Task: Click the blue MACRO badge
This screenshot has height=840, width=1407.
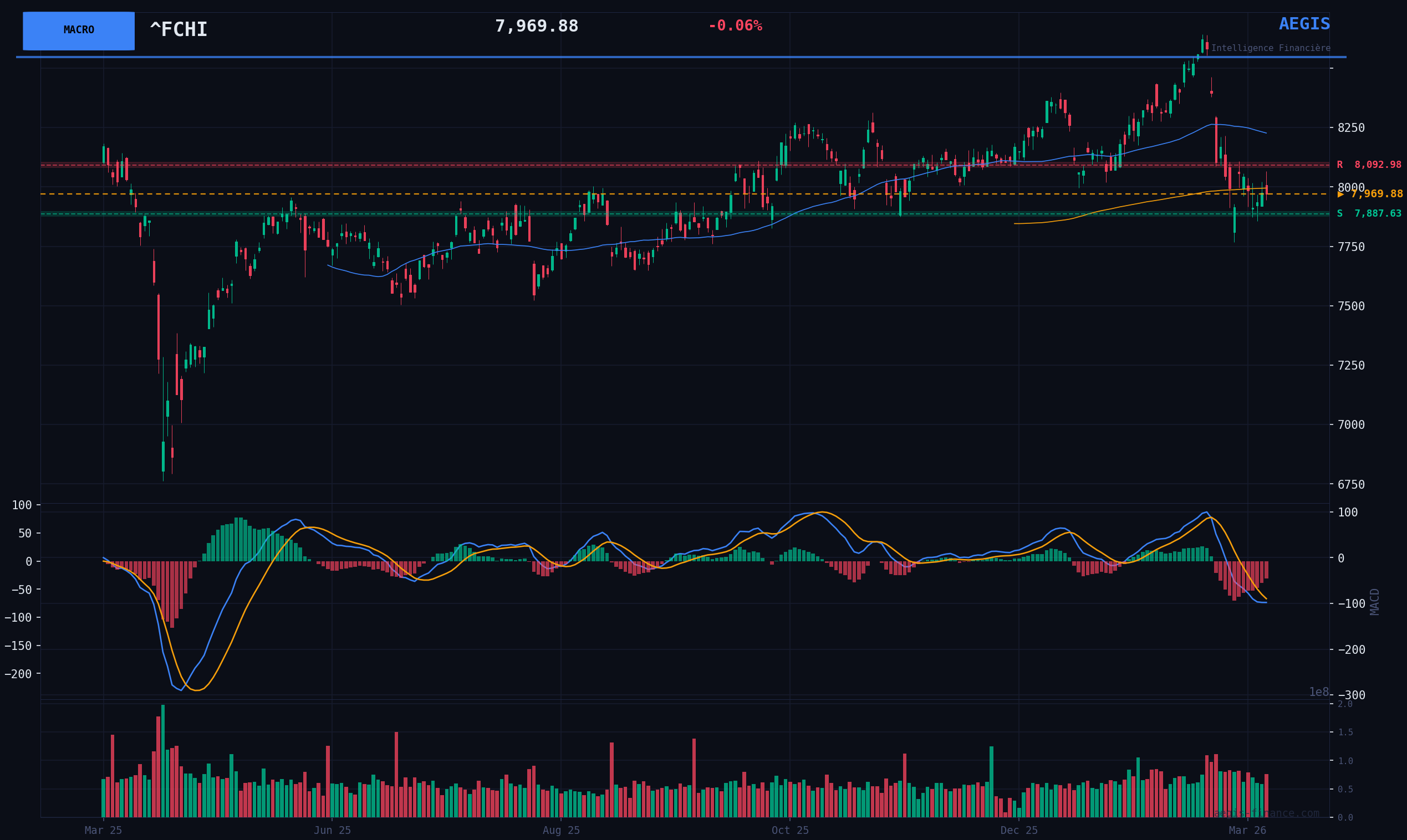Action: point(79,30)
